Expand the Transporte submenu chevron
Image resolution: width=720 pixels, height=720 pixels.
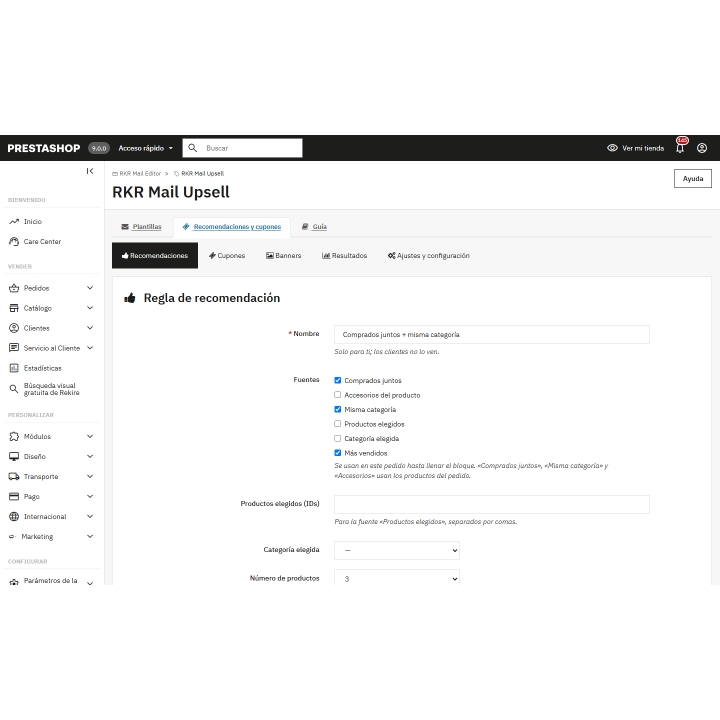point(90,476)
